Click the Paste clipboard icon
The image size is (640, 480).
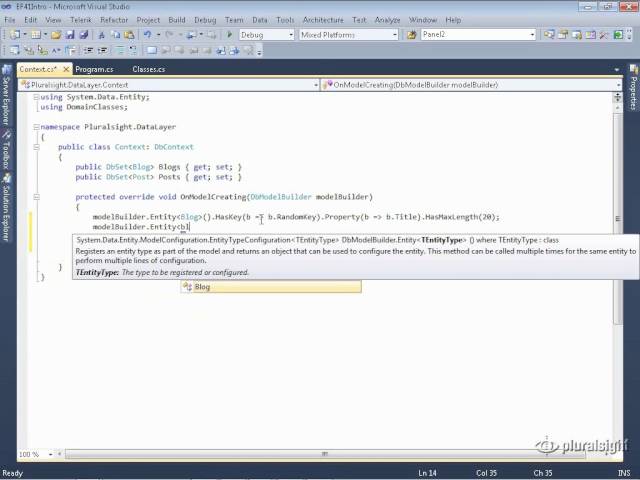pyautogui.click(x=129, y=35)
